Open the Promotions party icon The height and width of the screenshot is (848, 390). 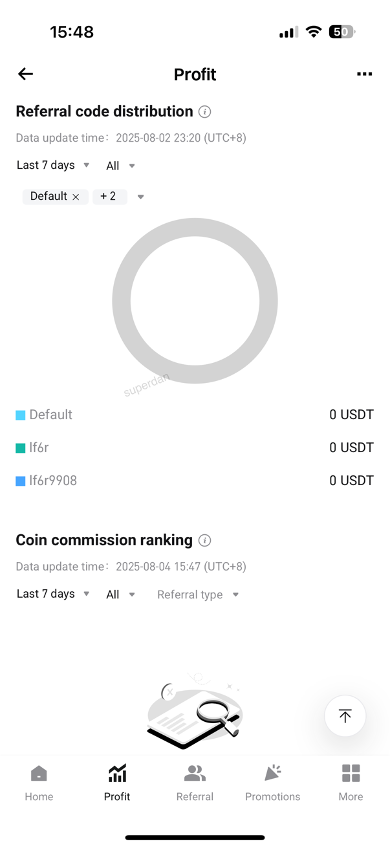[x=273, y=773]
